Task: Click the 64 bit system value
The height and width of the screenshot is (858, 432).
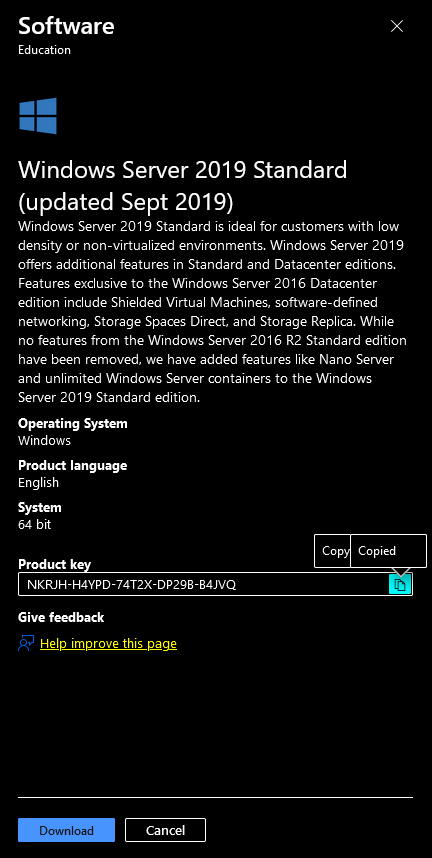Action: [x=34, y=524]
